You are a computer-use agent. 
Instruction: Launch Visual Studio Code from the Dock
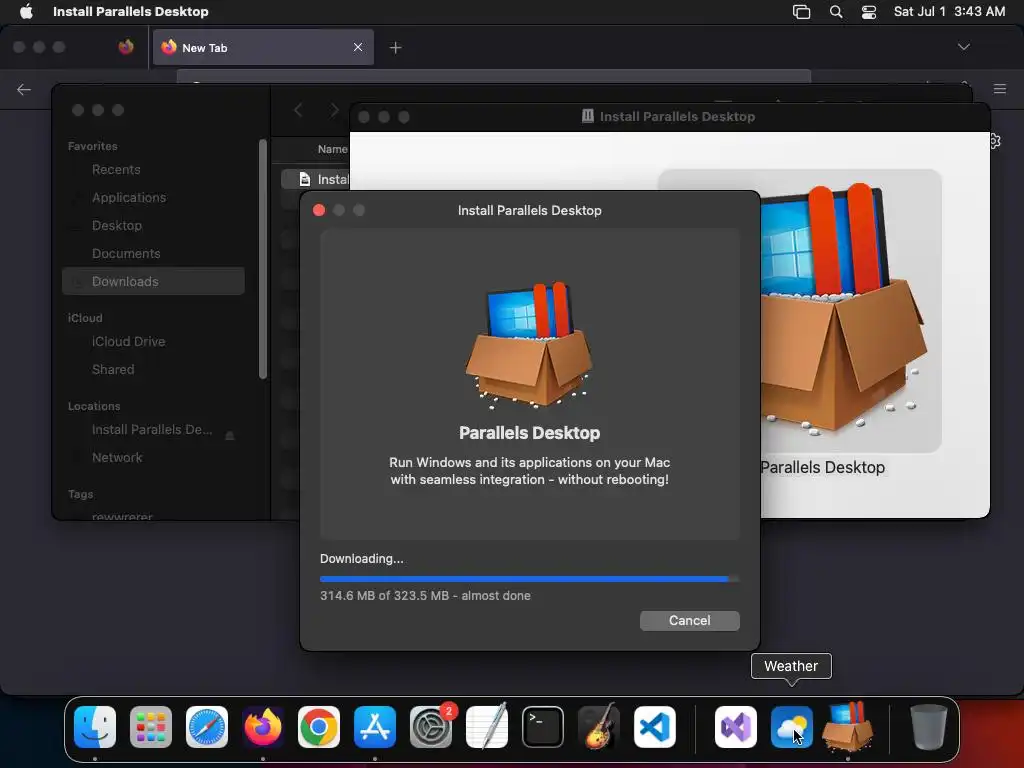(x=654, y=727)
